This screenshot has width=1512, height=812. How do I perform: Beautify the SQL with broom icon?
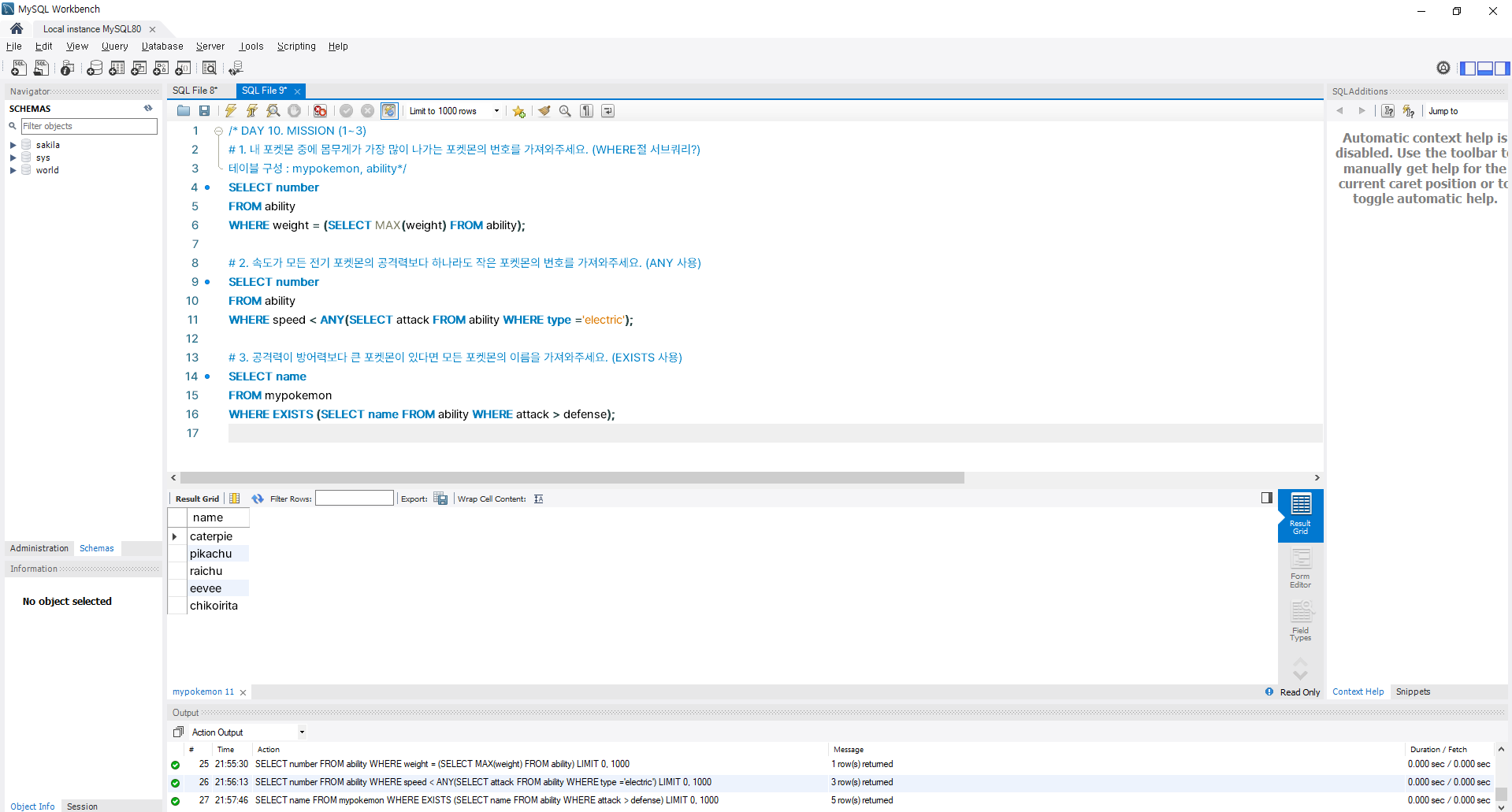click(544, 111)
